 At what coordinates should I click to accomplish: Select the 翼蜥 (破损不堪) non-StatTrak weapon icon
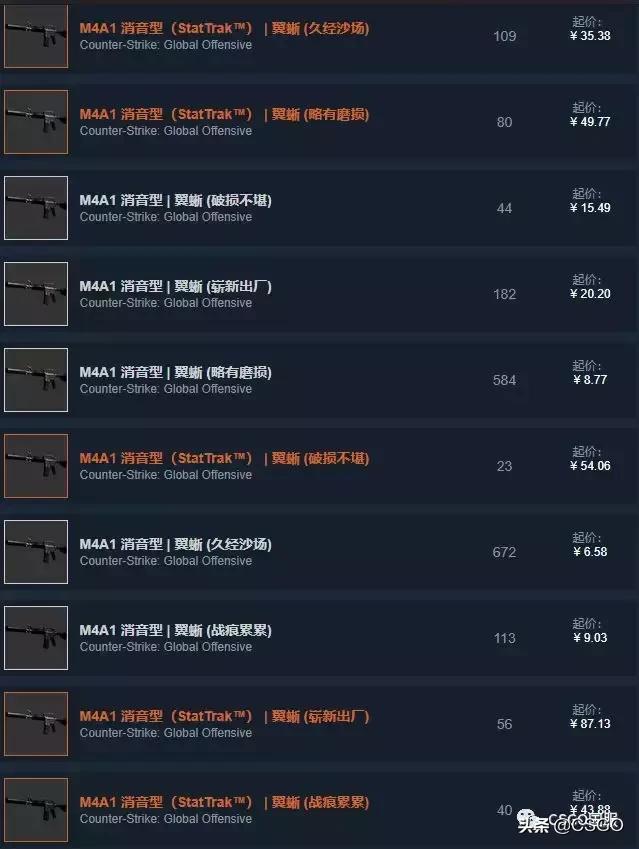[x=36, y=208]
